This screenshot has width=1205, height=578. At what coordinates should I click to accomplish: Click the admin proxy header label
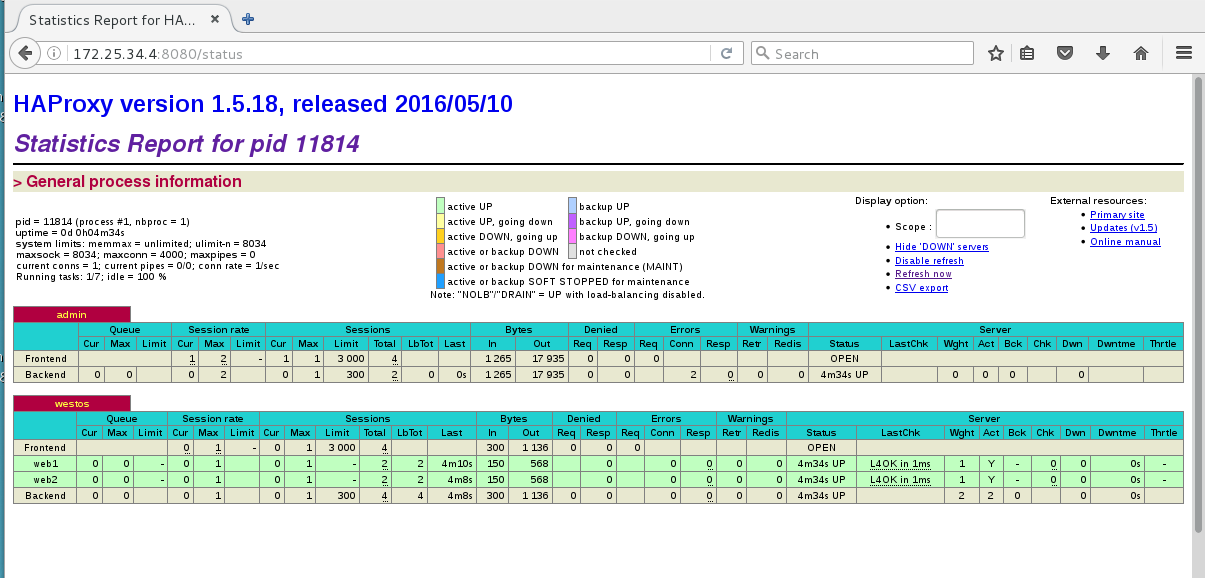(x=71, y=315)
